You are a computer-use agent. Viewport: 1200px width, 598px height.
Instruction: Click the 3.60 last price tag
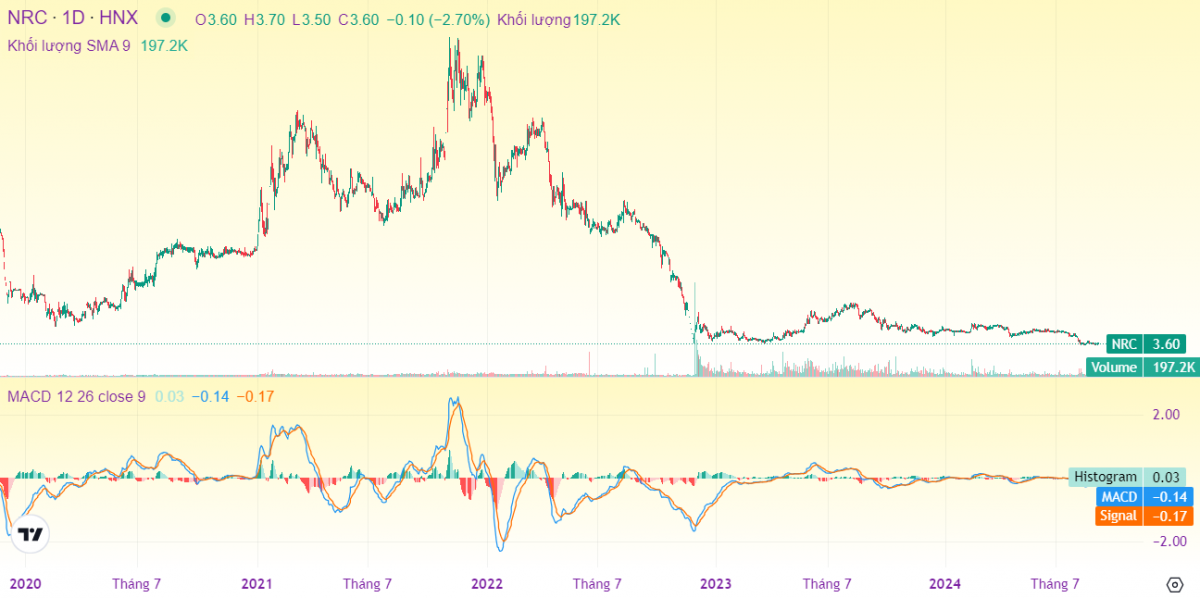tap(1167, 344)
